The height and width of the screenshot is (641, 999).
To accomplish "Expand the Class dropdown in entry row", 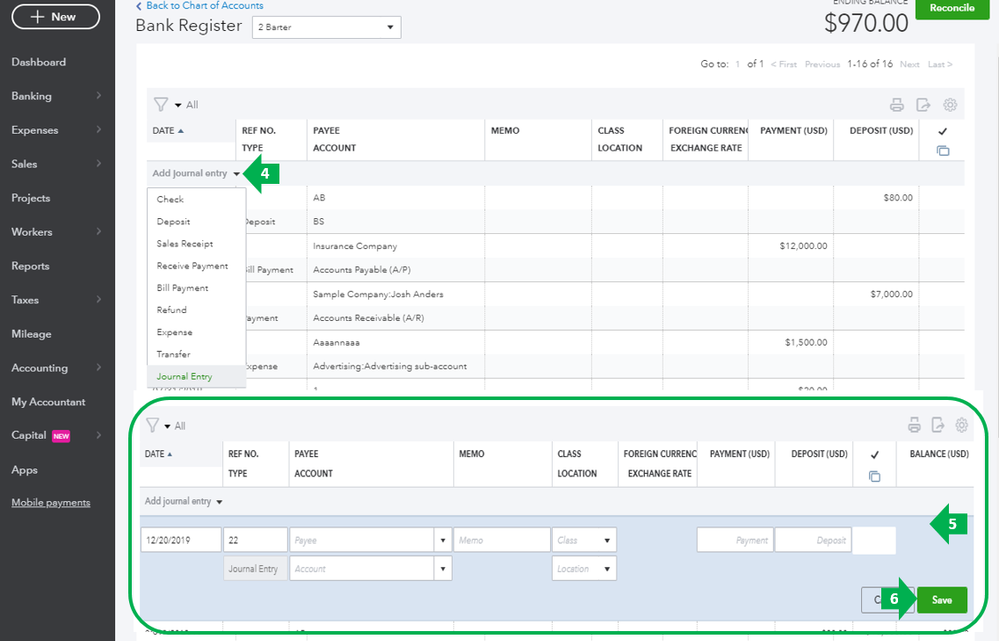I will pyautogui.click(x=607, y=540).
